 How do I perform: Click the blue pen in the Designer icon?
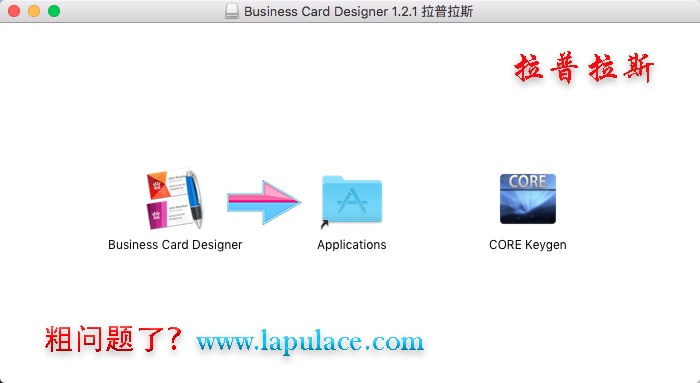[194, 199]
